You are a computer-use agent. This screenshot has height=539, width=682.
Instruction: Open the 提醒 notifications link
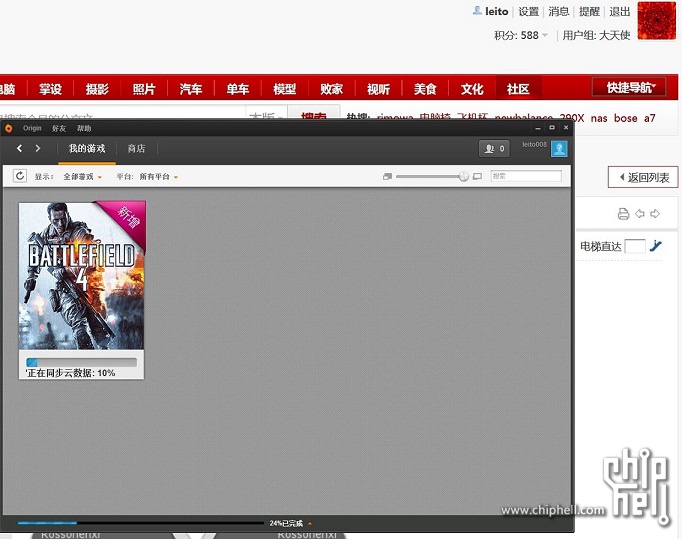(589, 12)
